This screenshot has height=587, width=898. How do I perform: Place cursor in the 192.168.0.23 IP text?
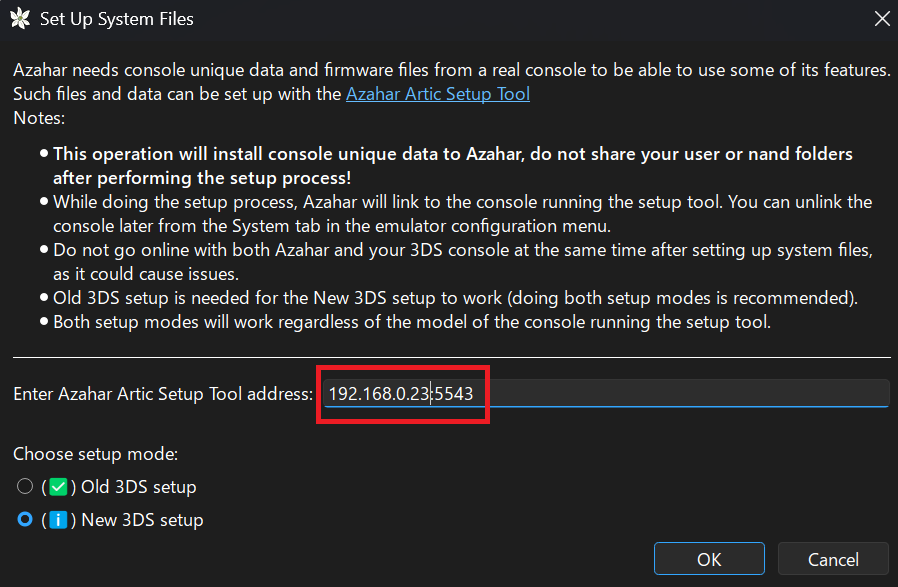point(375,394)
